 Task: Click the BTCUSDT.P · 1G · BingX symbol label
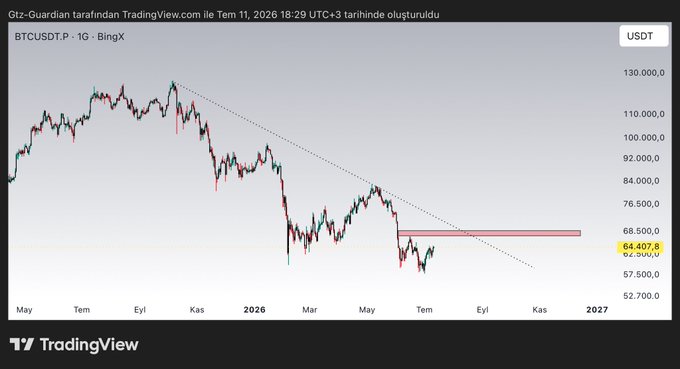pos(69,37)
